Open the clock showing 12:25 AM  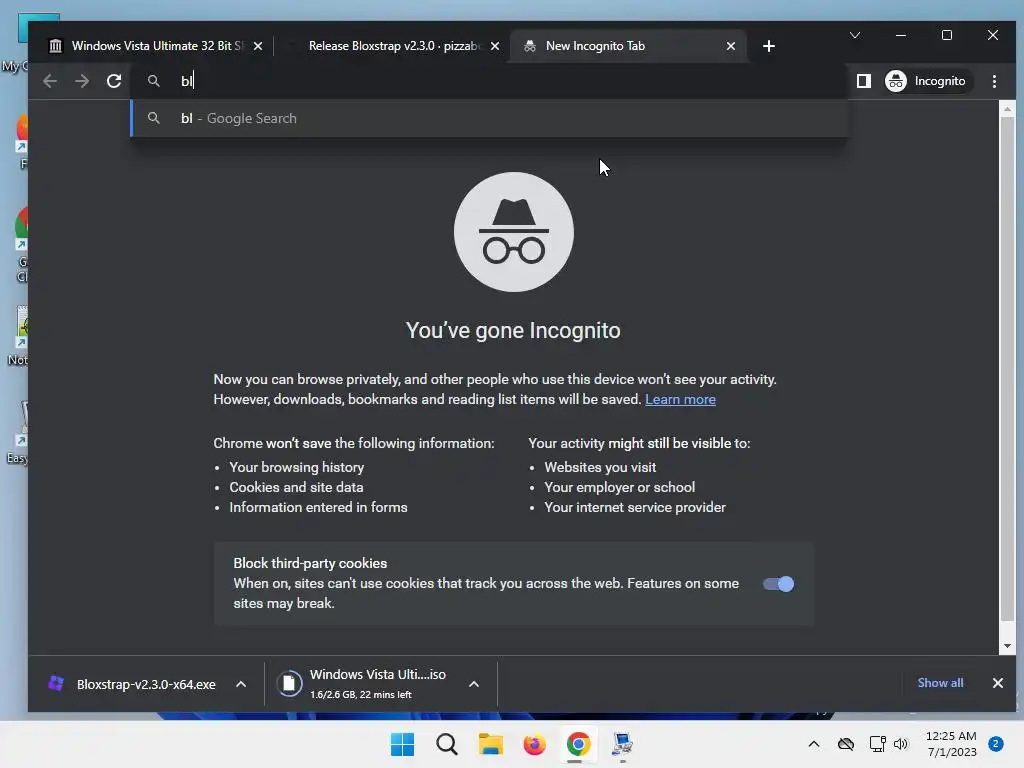click(x=951, y=744)
